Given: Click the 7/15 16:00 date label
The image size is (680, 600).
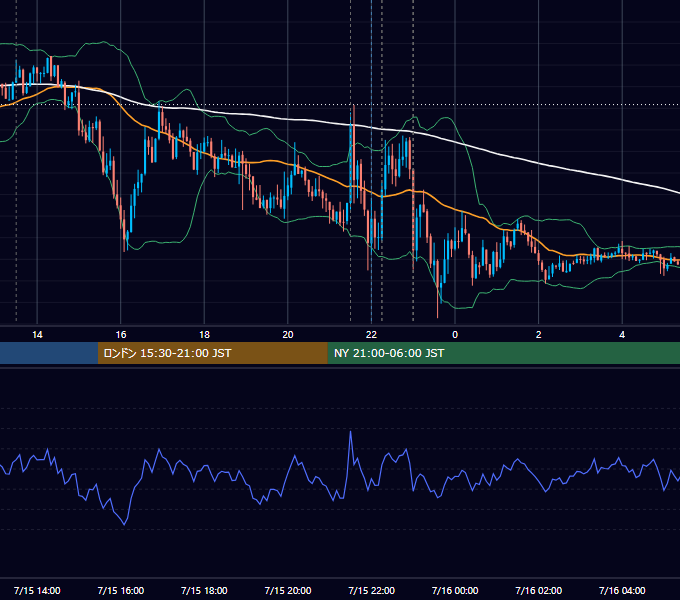Looking at the screenshot, I should click(x=121, y=590).
